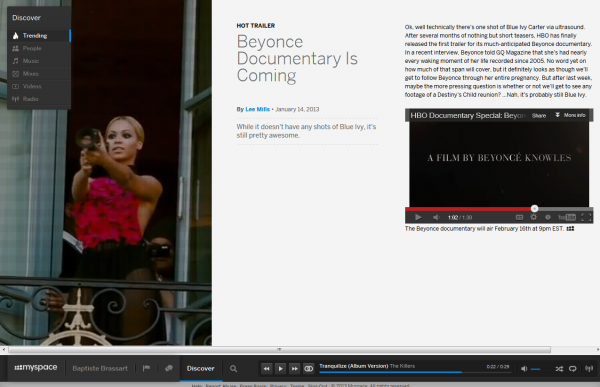
Task: Click the People icon in sidebar
Action: point(15,48)
